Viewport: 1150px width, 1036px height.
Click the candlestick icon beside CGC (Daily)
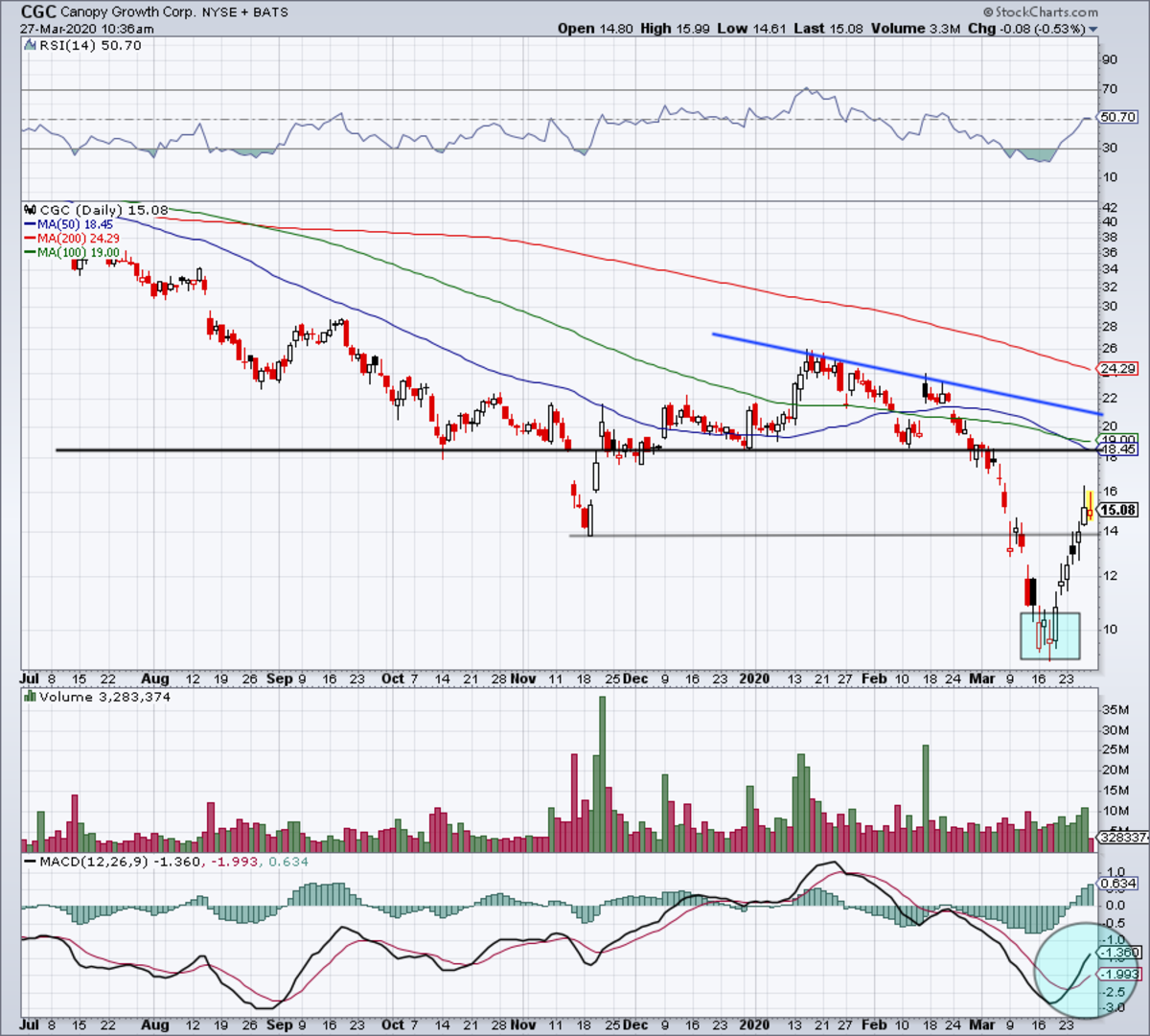tap(28, 210)
